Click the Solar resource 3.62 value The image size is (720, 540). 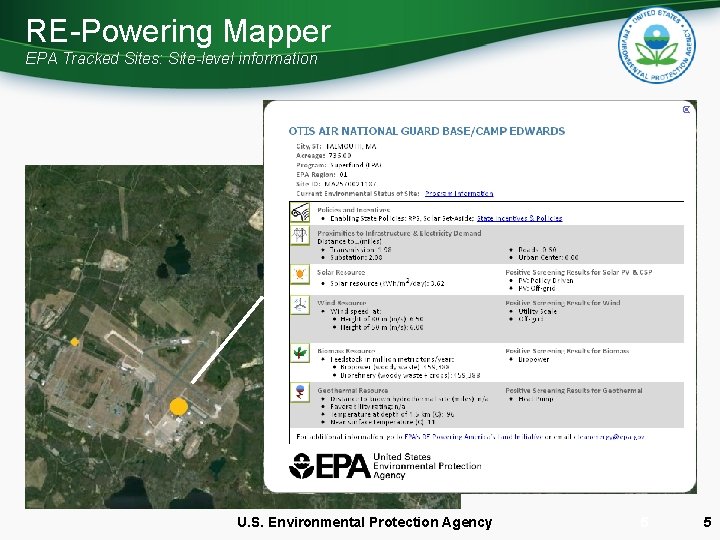coord(387,283)
